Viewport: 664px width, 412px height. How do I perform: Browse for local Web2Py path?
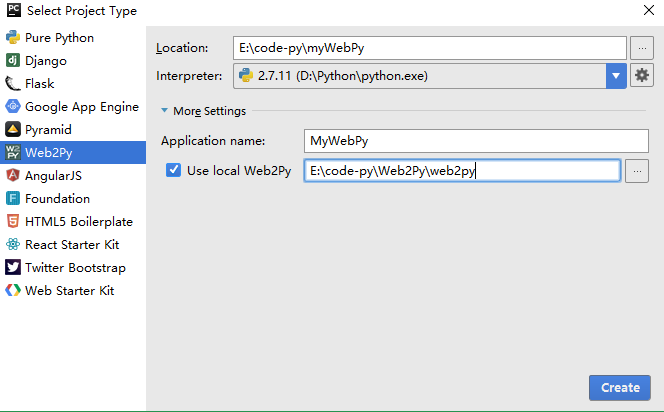click(637, 171)
